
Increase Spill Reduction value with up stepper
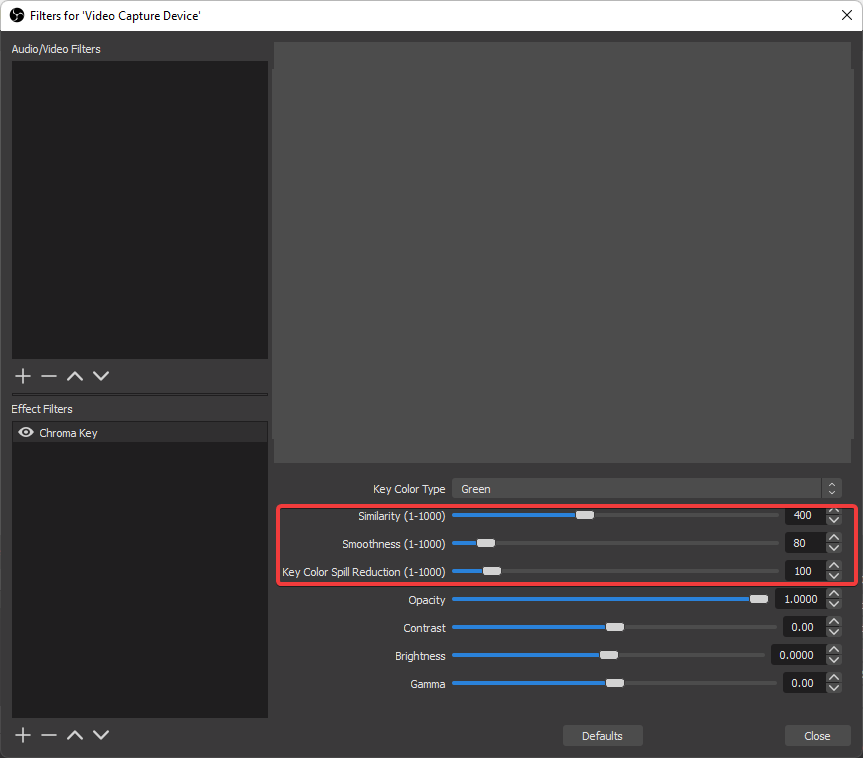coord(834,566)
